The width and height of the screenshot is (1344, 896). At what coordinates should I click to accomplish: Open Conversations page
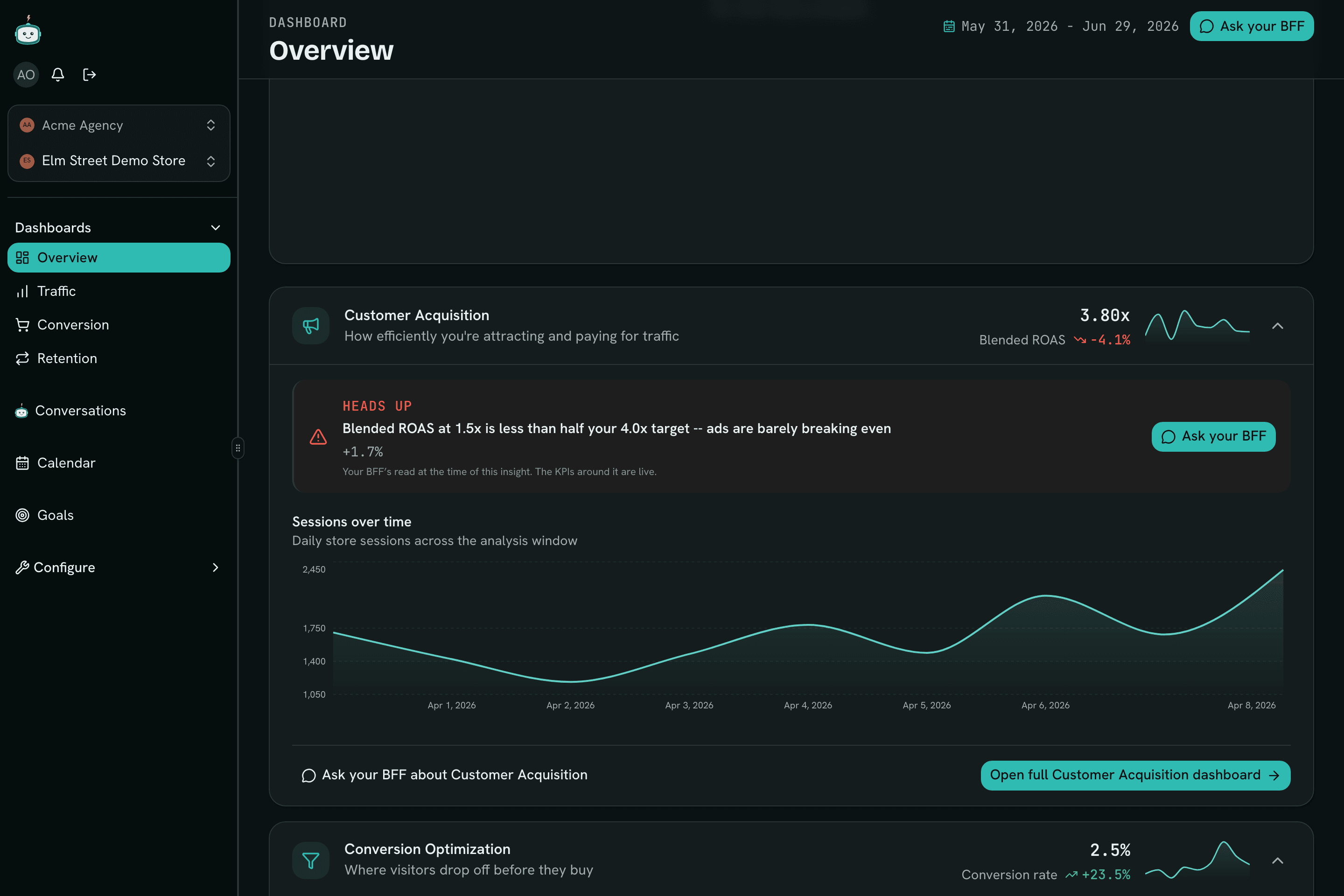coord(119,411)
